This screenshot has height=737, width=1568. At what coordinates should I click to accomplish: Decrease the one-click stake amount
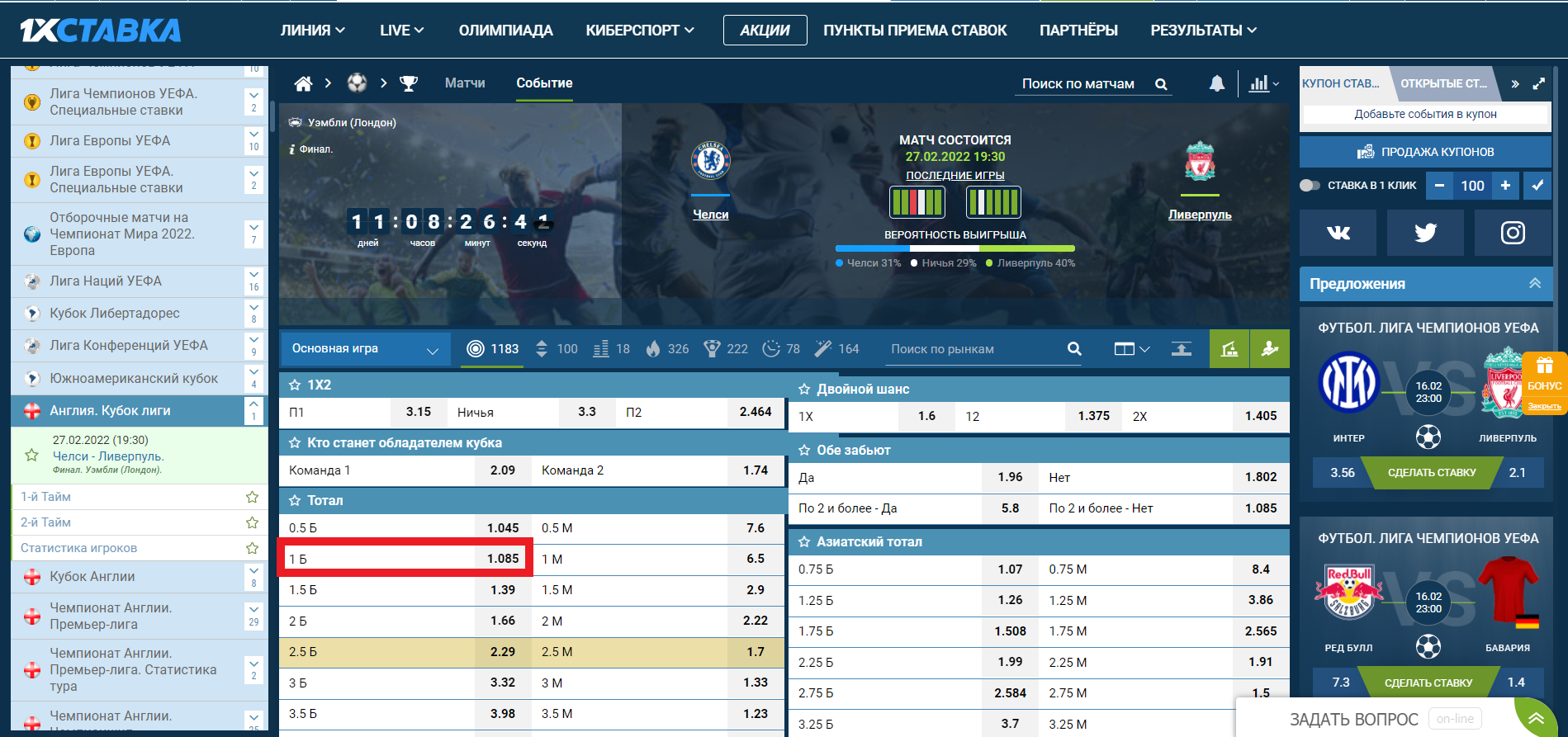coord(1439,186)
